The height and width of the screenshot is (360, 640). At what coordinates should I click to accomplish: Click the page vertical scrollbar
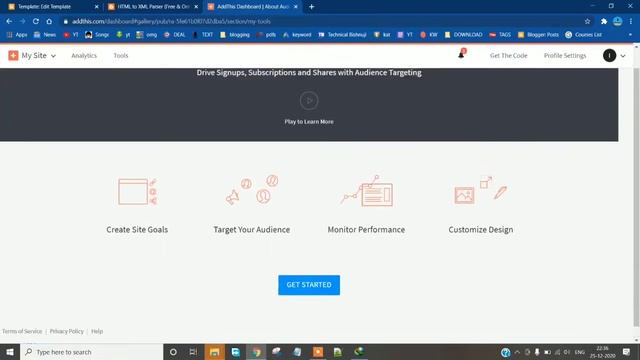pos(636,196)
